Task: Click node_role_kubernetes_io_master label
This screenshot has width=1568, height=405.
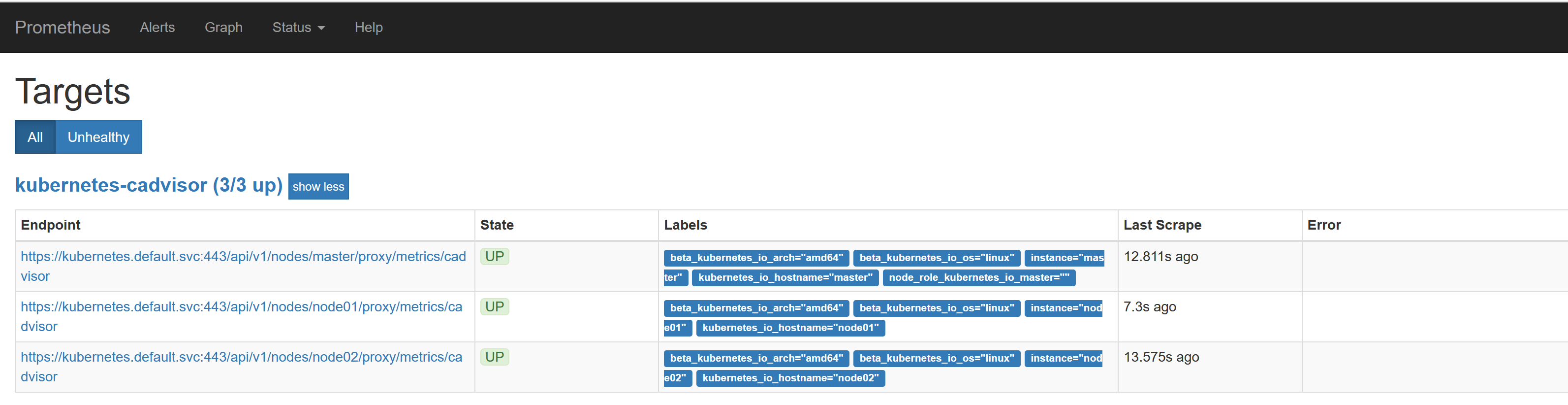Action: click(979, 278)
